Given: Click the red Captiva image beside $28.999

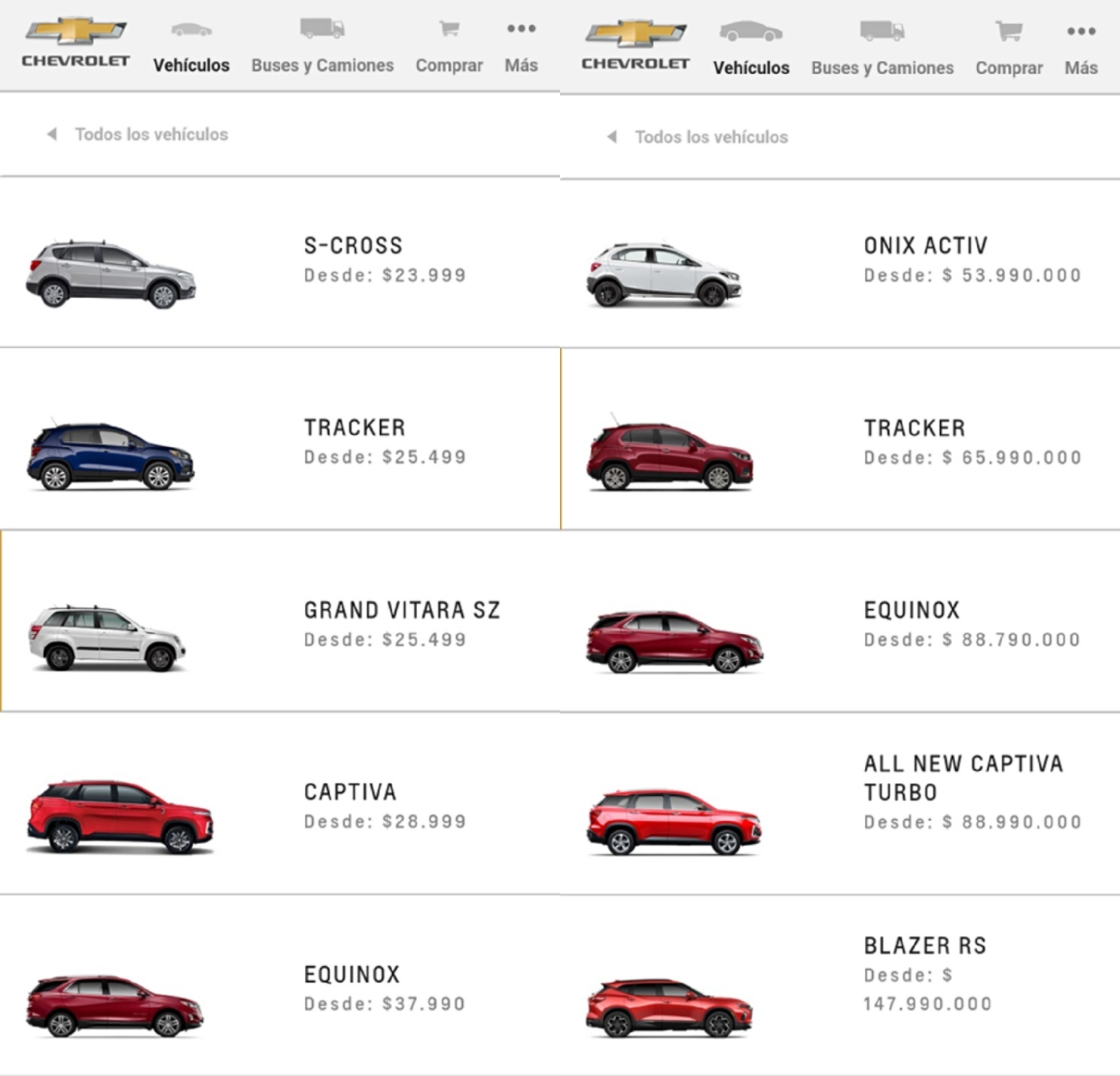Looking at the screenshot, I should point(120,817).
